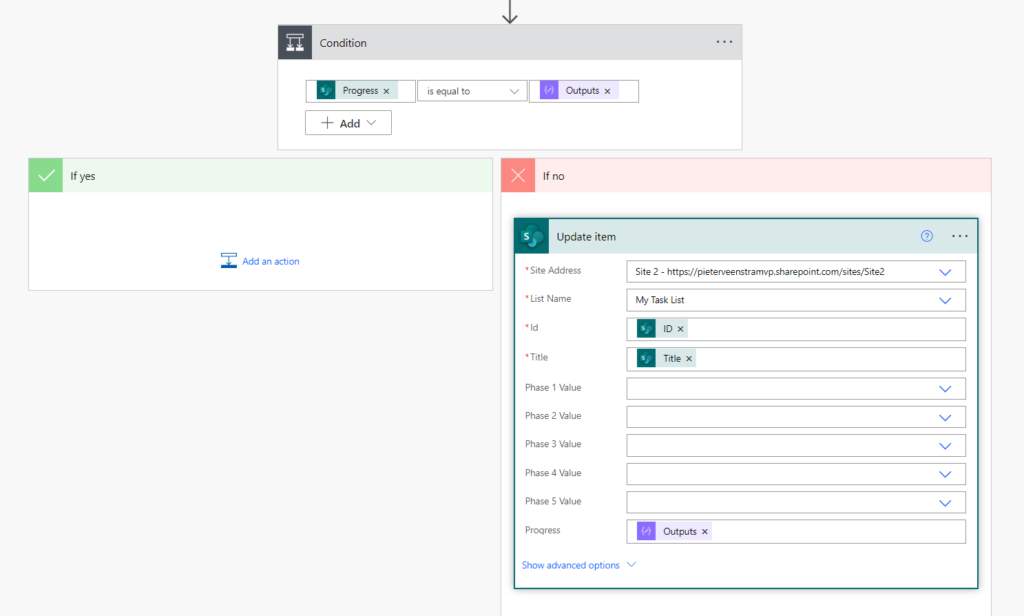Remove the Outputs token from condition
This screenshot has height=616, width=1024.
coord(607,91)
